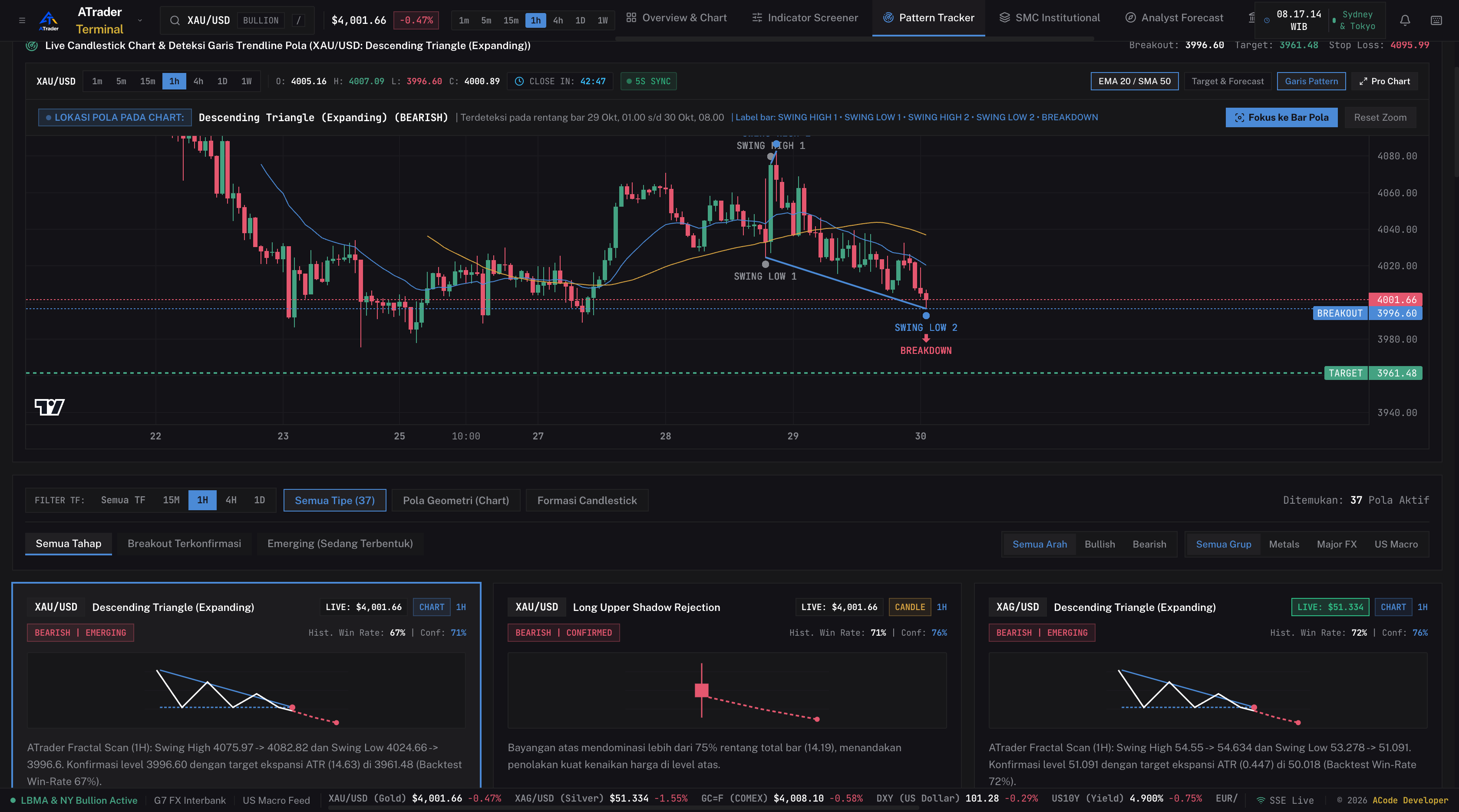Open notifications bell icon
Viewport: 1459px width, 812px height.
point(1405,20)
